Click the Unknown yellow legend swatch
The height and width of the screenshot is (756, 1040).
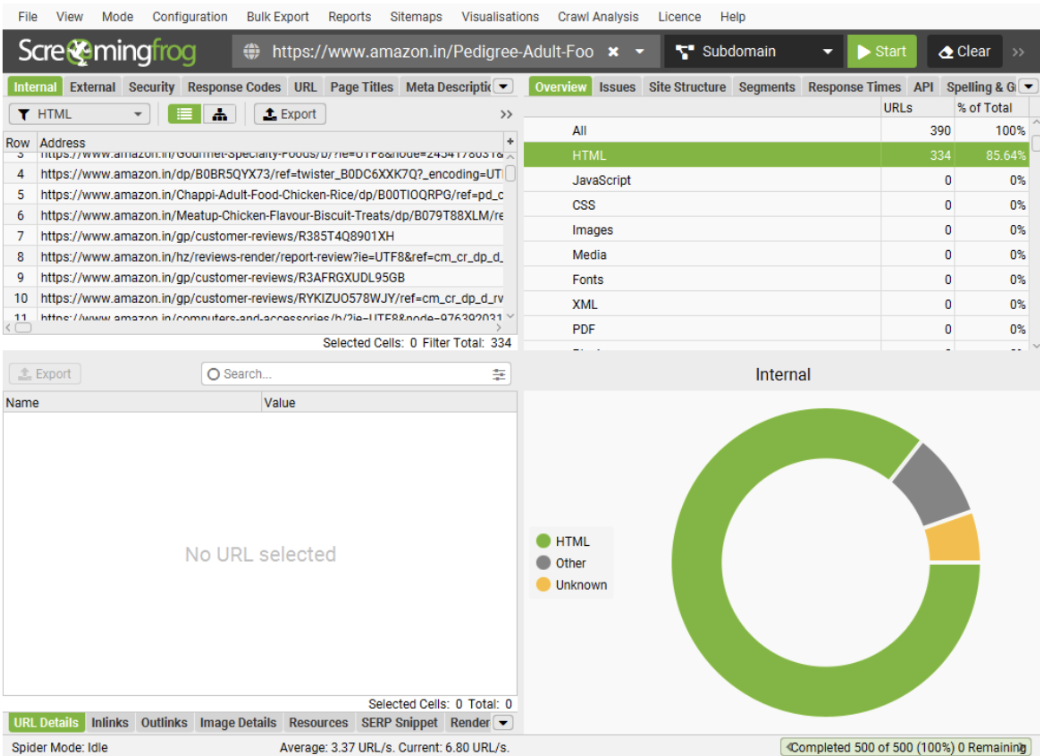543,585
